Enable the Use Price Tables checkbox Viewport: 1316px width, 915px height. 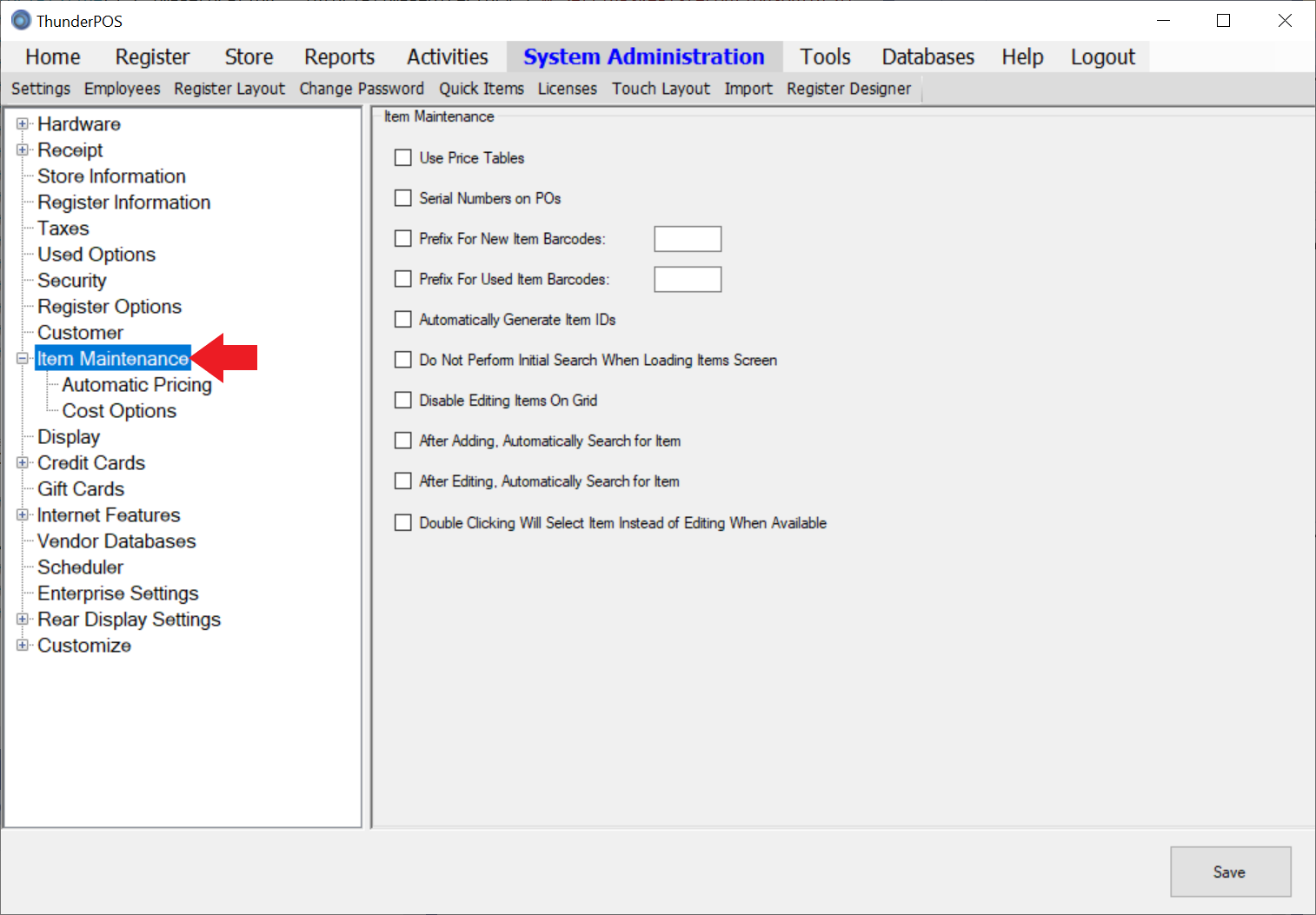click(403, 158)
